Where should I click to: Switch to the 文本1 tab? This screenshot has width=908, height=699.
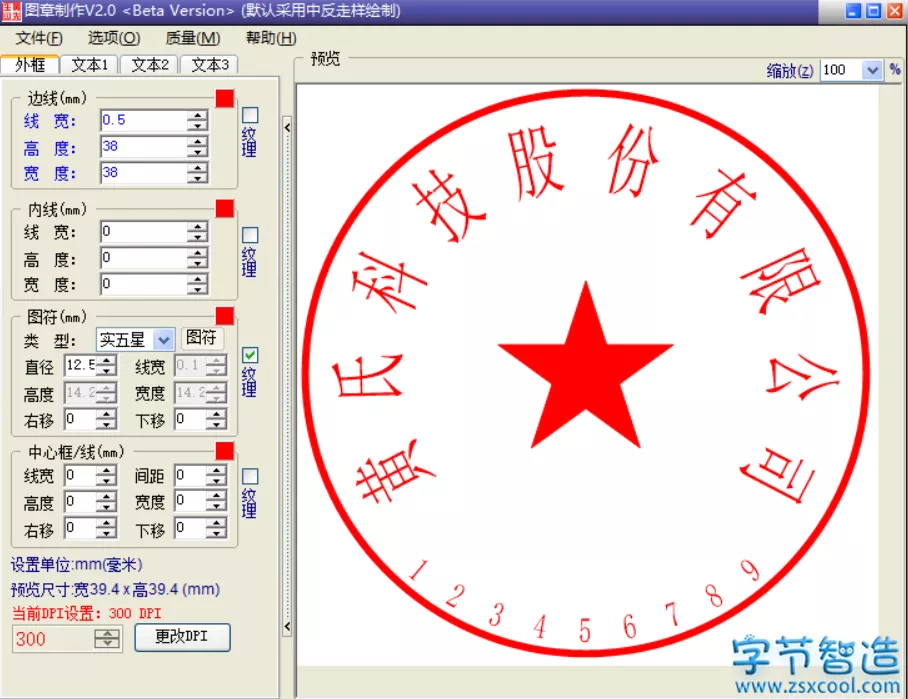coord(89,63)
